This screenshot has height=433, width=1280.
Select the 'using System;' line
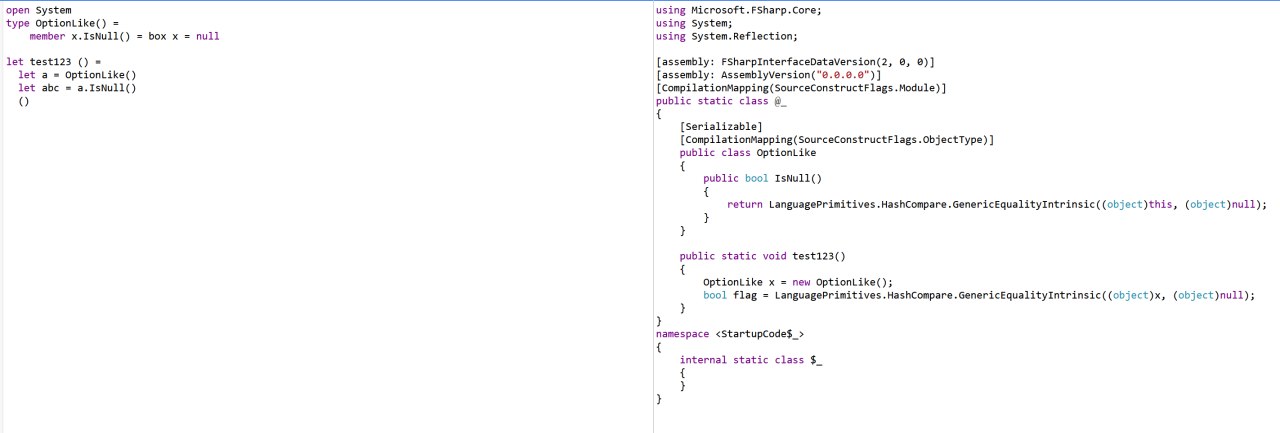coord(694,23)
